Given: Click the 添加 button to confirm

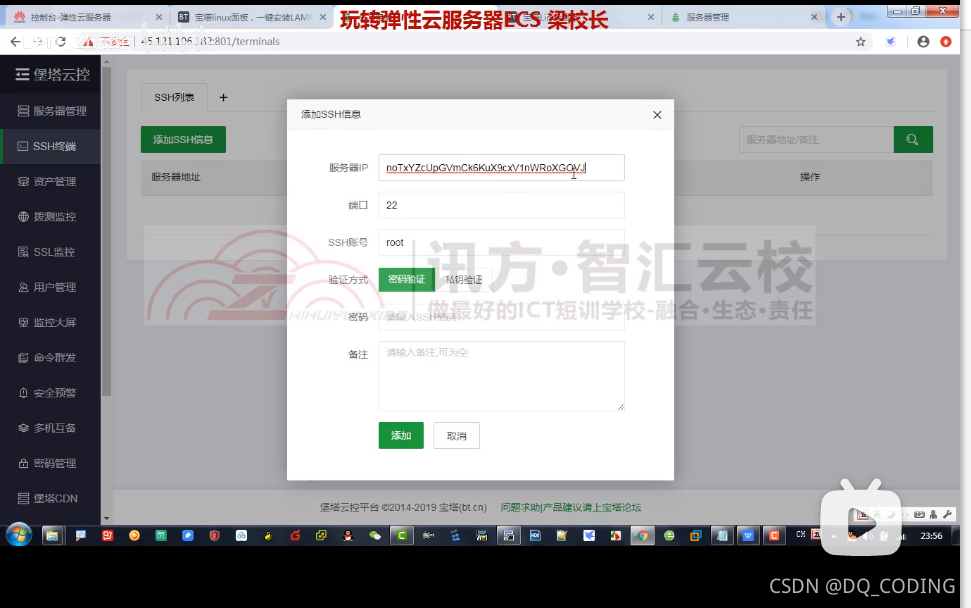Looking at the screenshot, I should pos(401,435).
